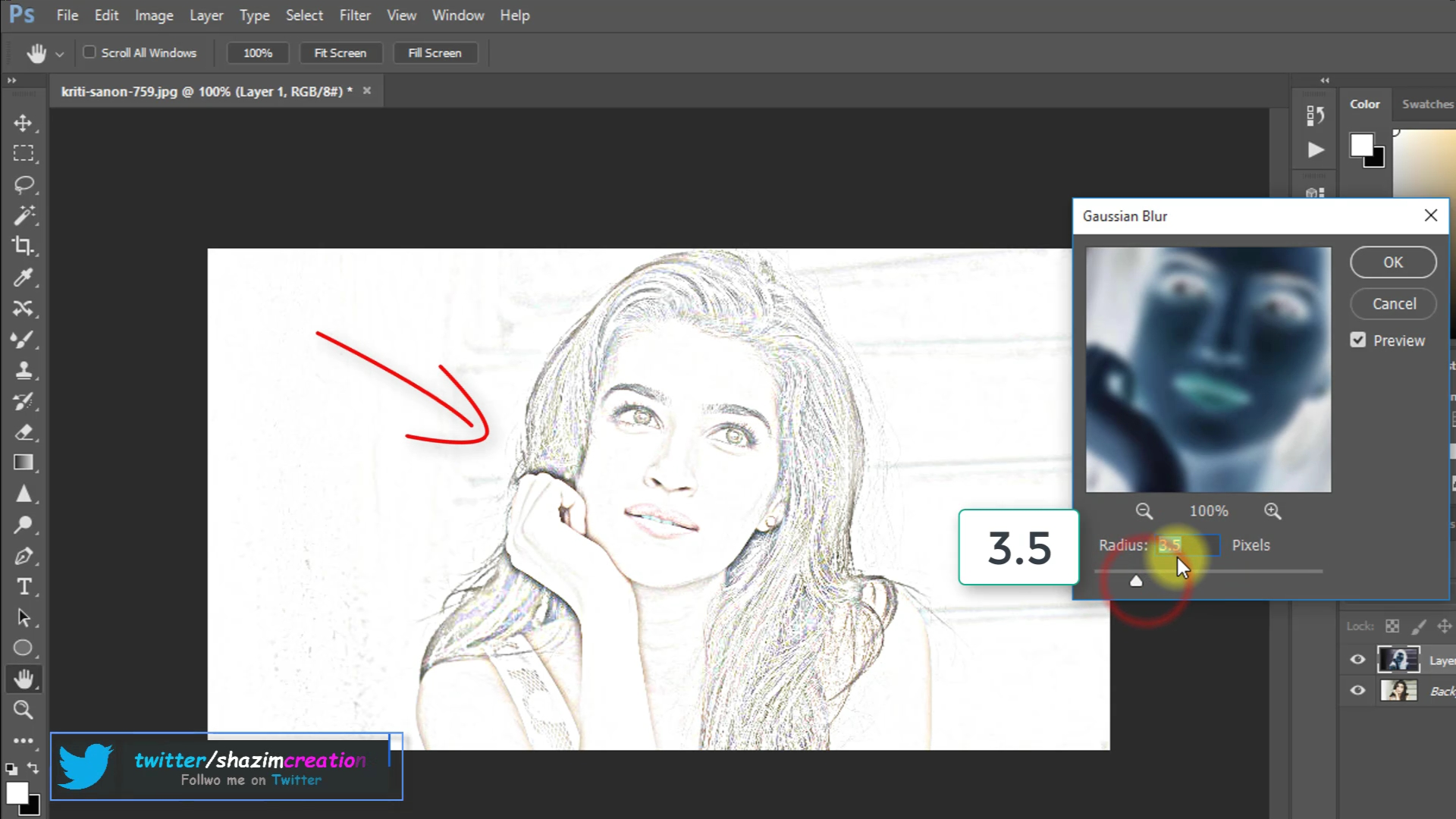Select the Crop tool
The width and height of the screenshot is (1456, 819).
(x=23, y=246)
